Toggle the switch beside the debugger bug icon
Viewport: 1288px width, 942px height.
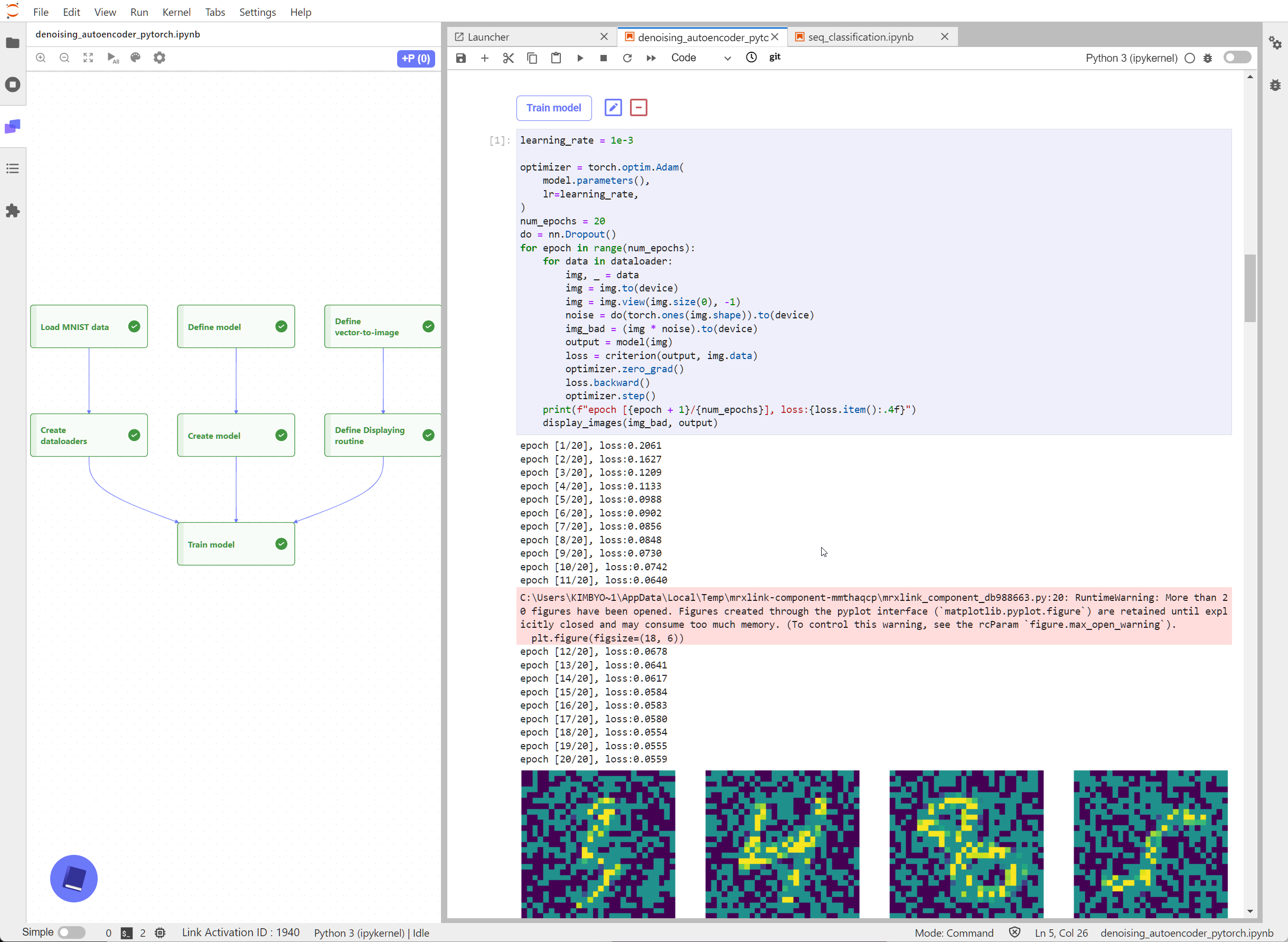point(1237,58)
